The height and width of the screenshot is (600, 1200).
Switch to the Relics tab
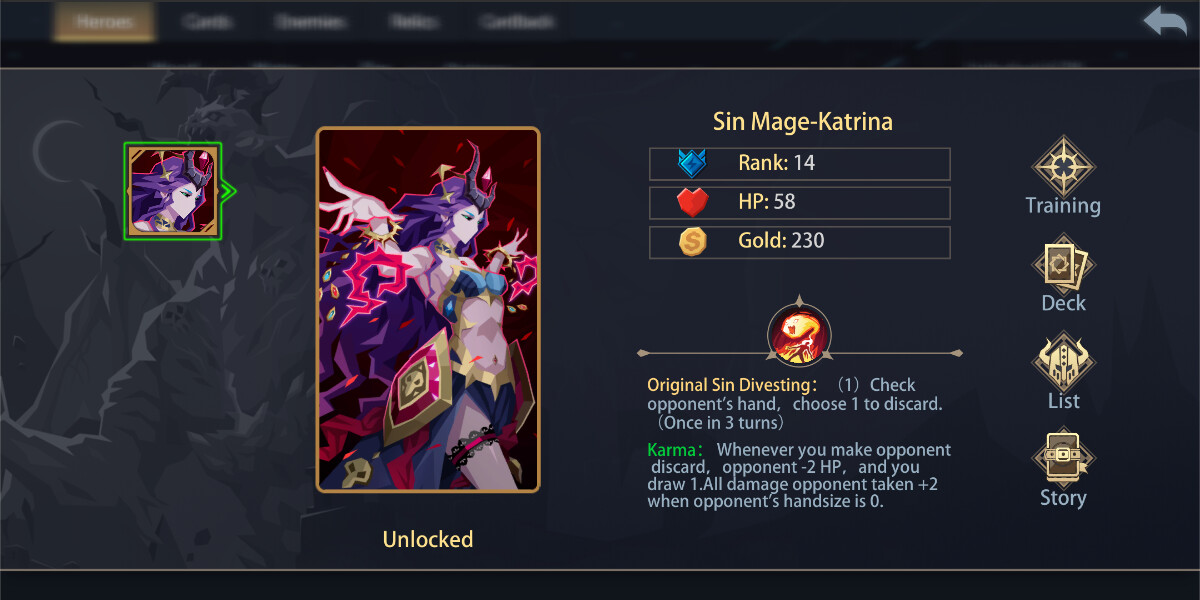412,22
